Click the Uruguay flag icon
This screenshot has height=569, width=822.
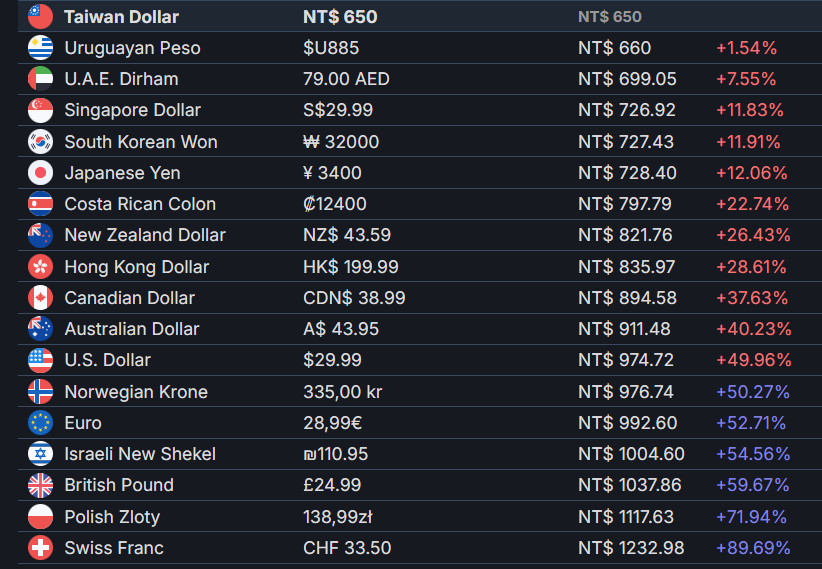click(x=40, y=48)
